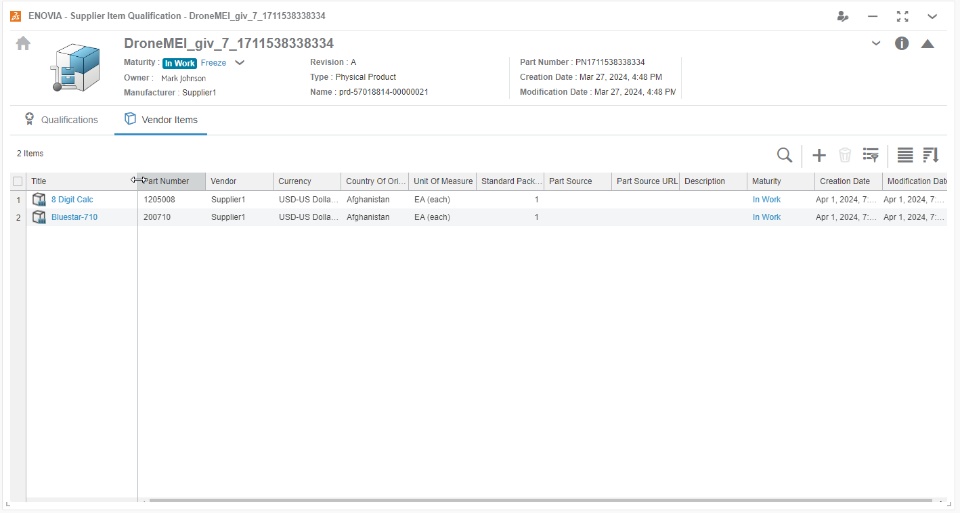Click the Freeze maturity link
The image size is (960, 513).
point(213,63)
